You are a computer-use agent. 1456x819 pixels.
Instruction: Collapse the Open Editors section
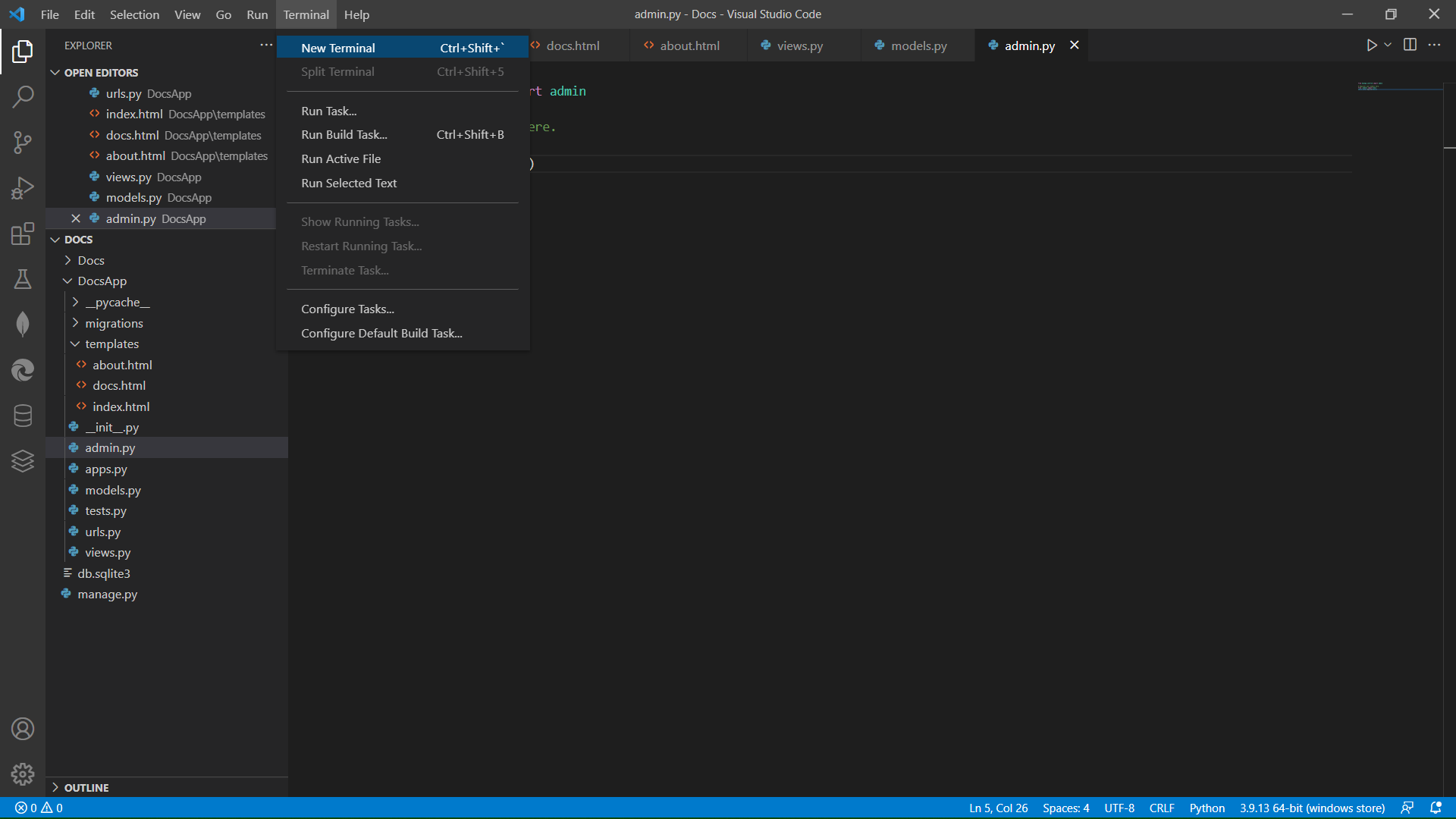[55, 73]
